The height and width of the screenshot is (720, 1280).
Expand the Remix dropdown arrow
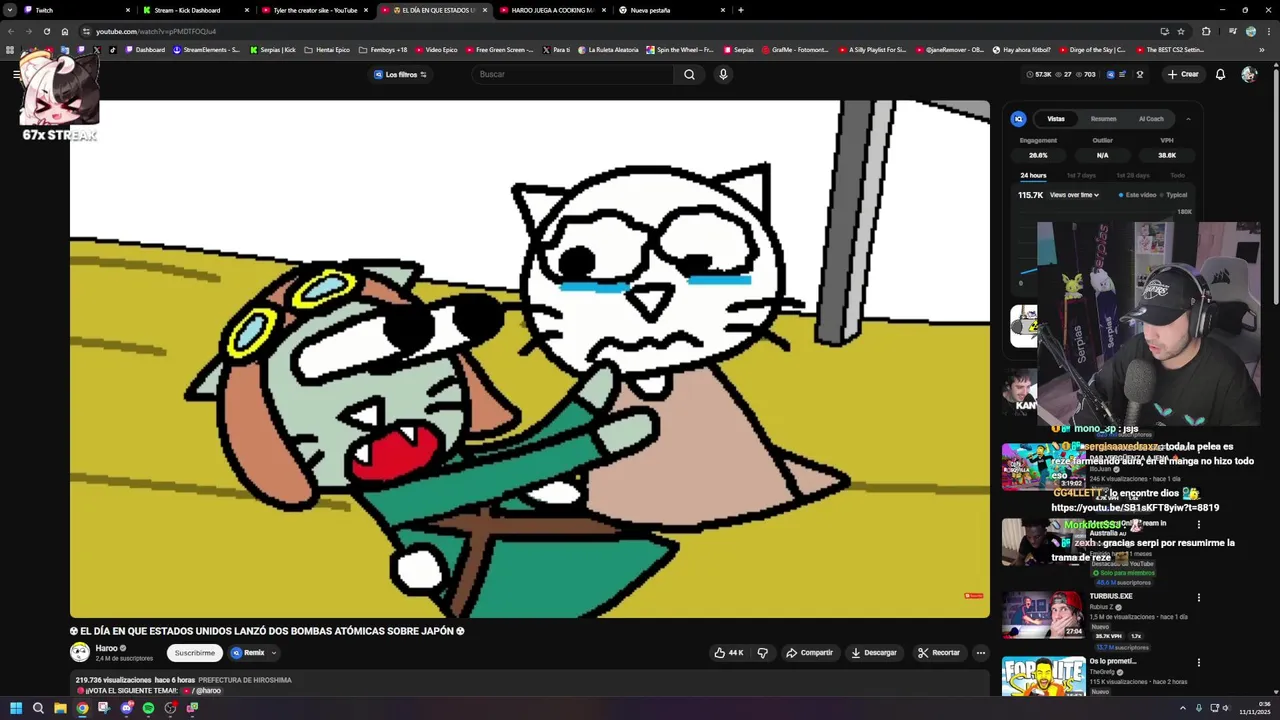coord(273,653)
